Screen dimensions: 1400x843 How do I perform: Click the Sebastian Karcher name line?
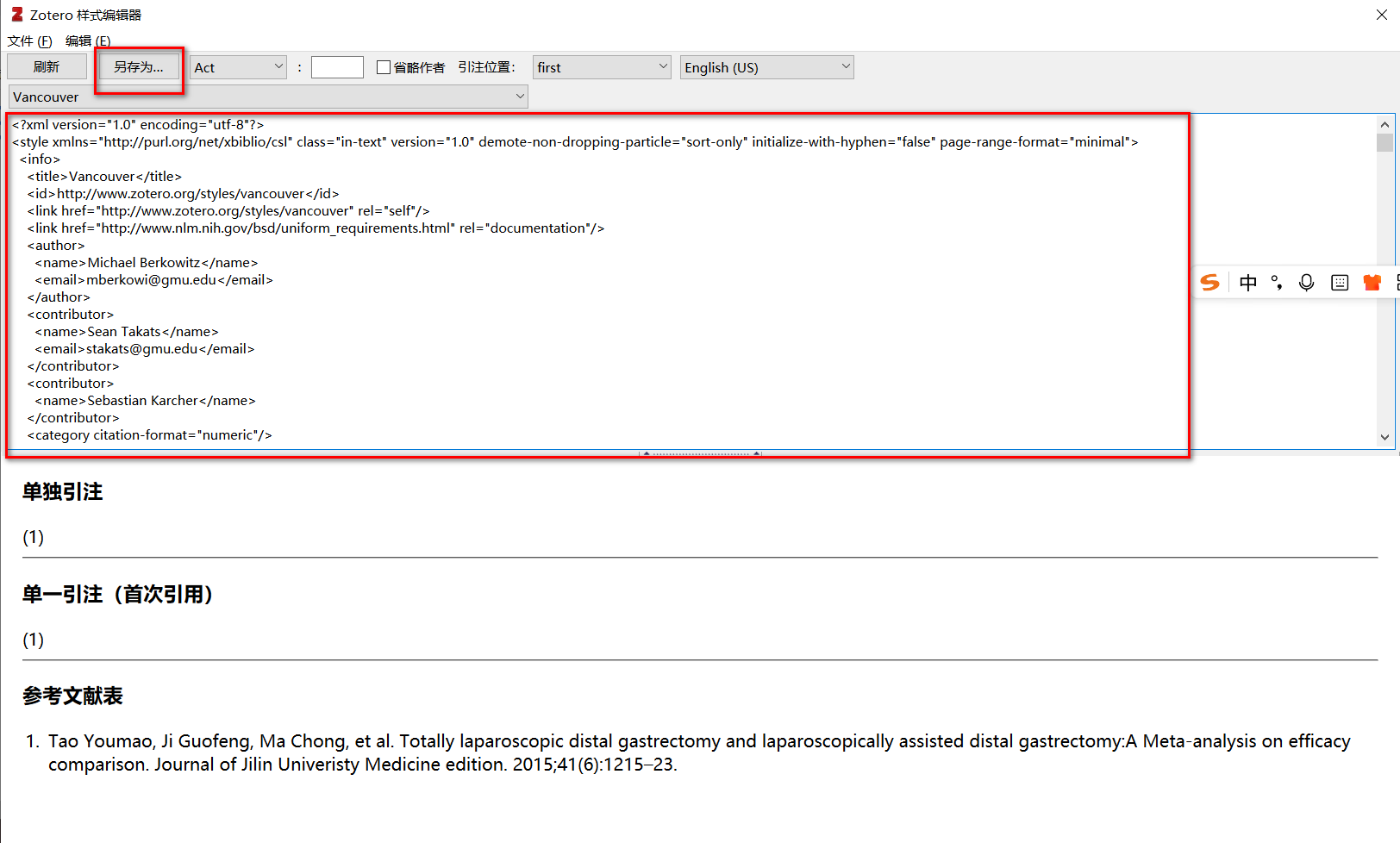click(x=145, y=401)
